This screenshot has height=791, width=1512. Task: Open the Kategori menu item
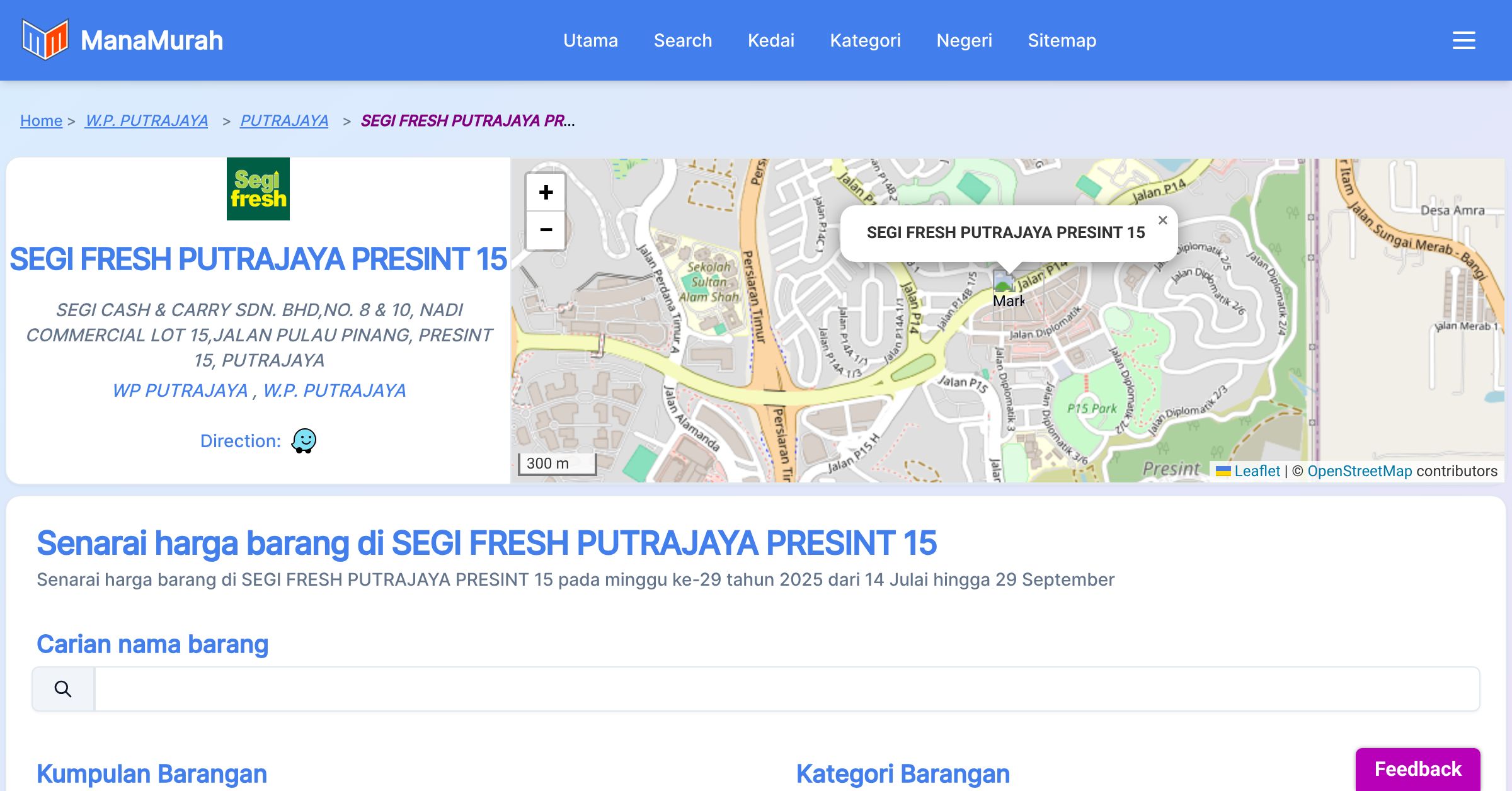coord(865,40)
